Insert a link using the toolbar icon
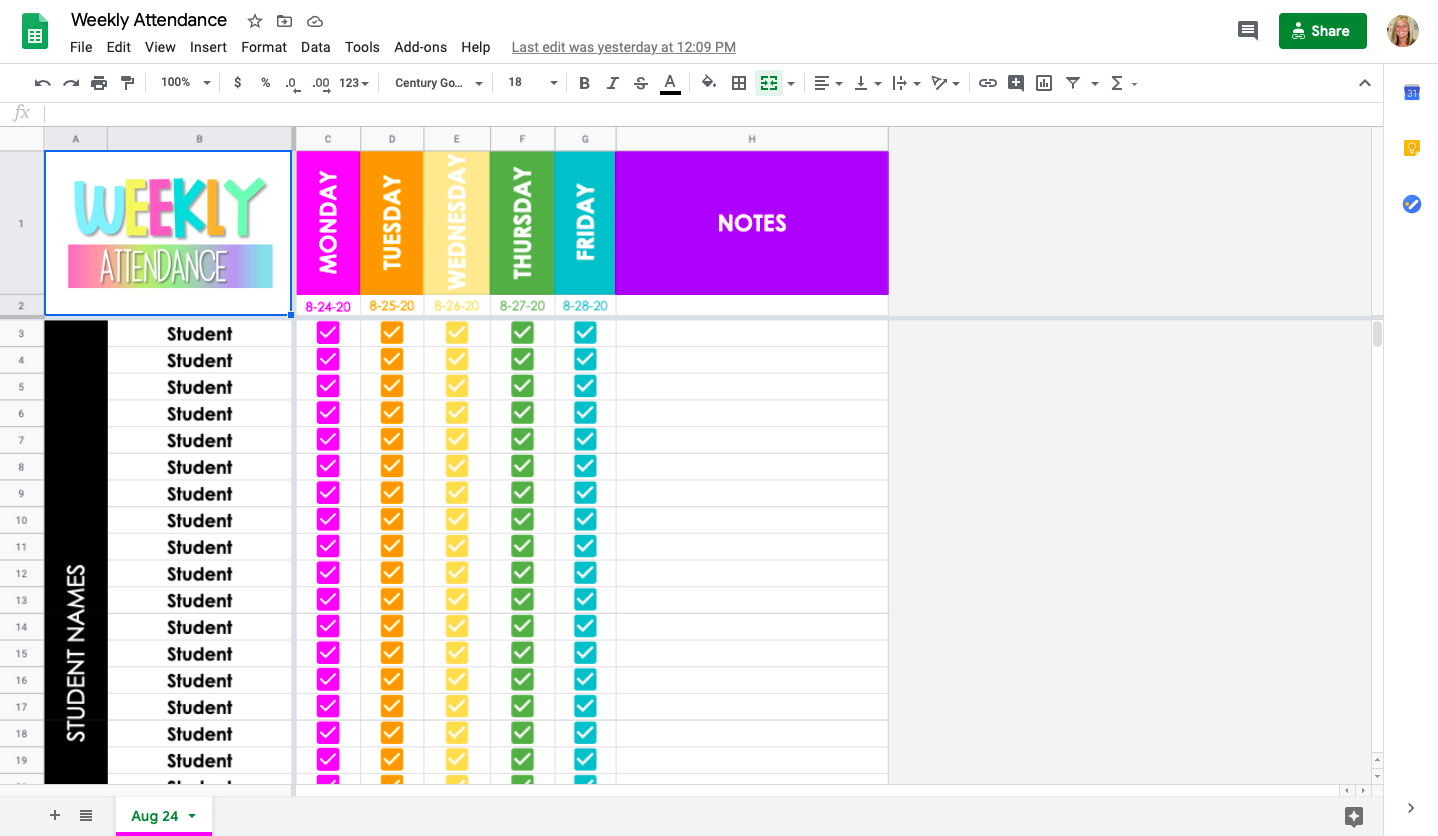Viewport: 1438px width, 836px height. (x=988, y=83)
